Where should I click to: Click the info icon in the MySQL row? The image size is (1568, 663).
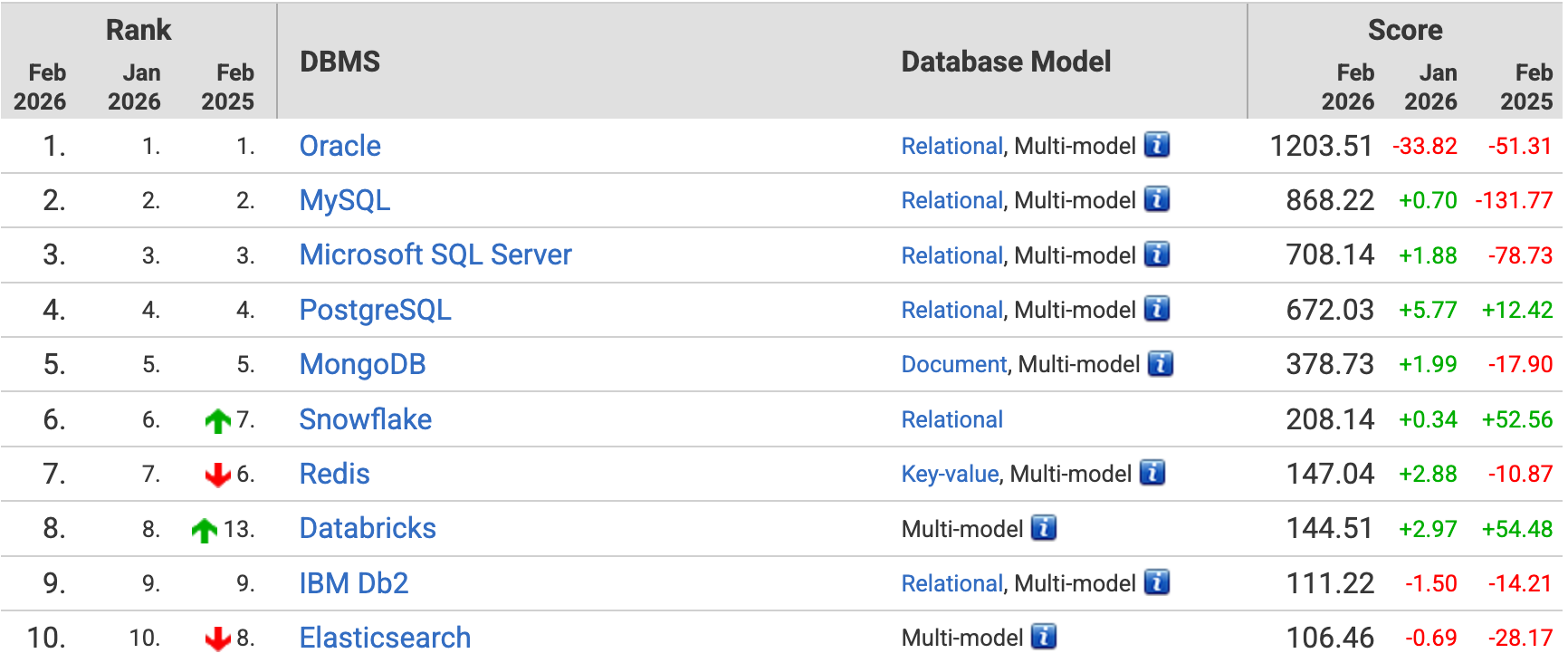(x=1156, y=199)
